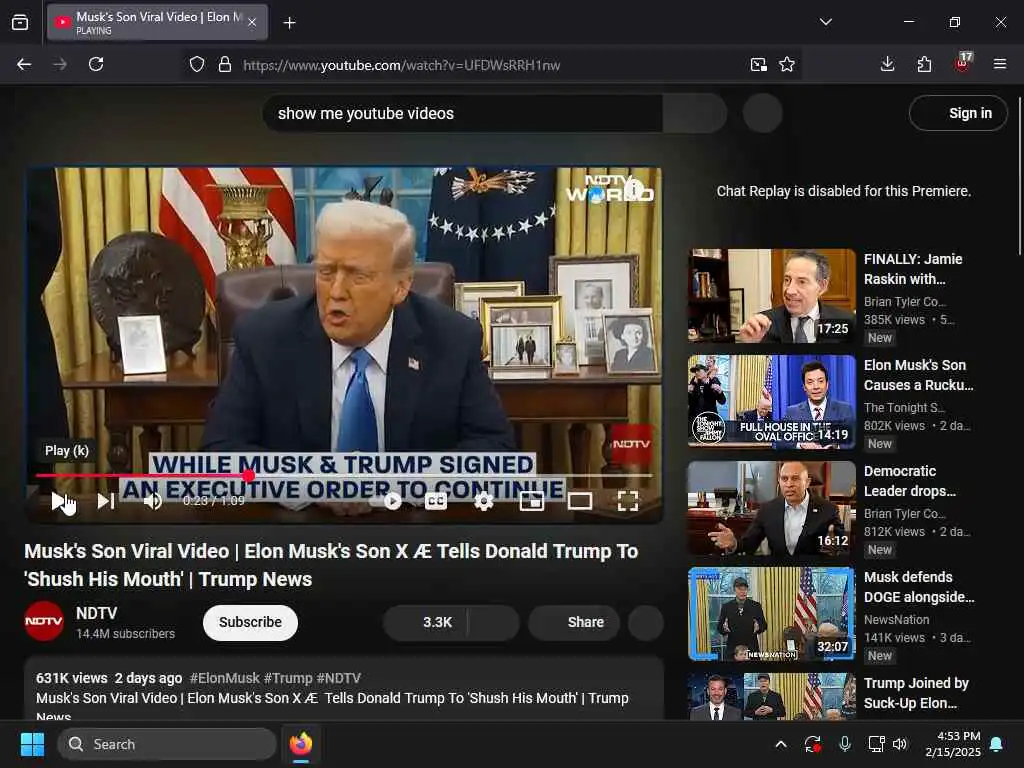Open notifications bell in taskbar
Viewport: 1024px width, 768px height.
coord(997,744)
